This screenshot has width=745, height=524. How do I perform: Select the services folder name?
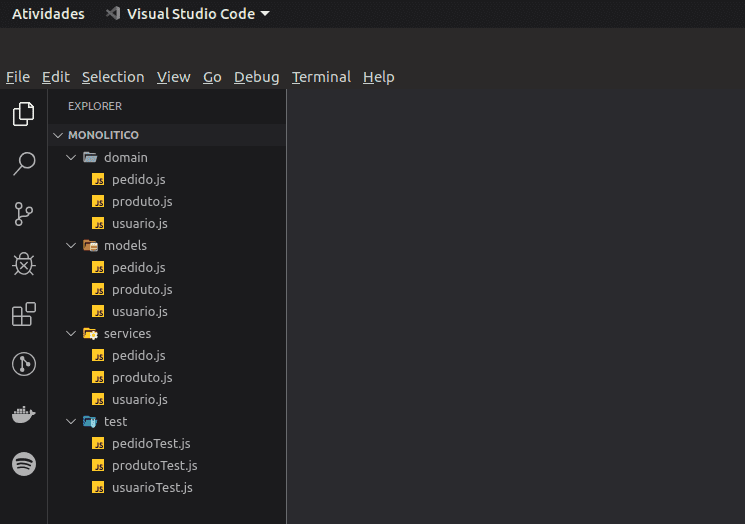point(127,333)
